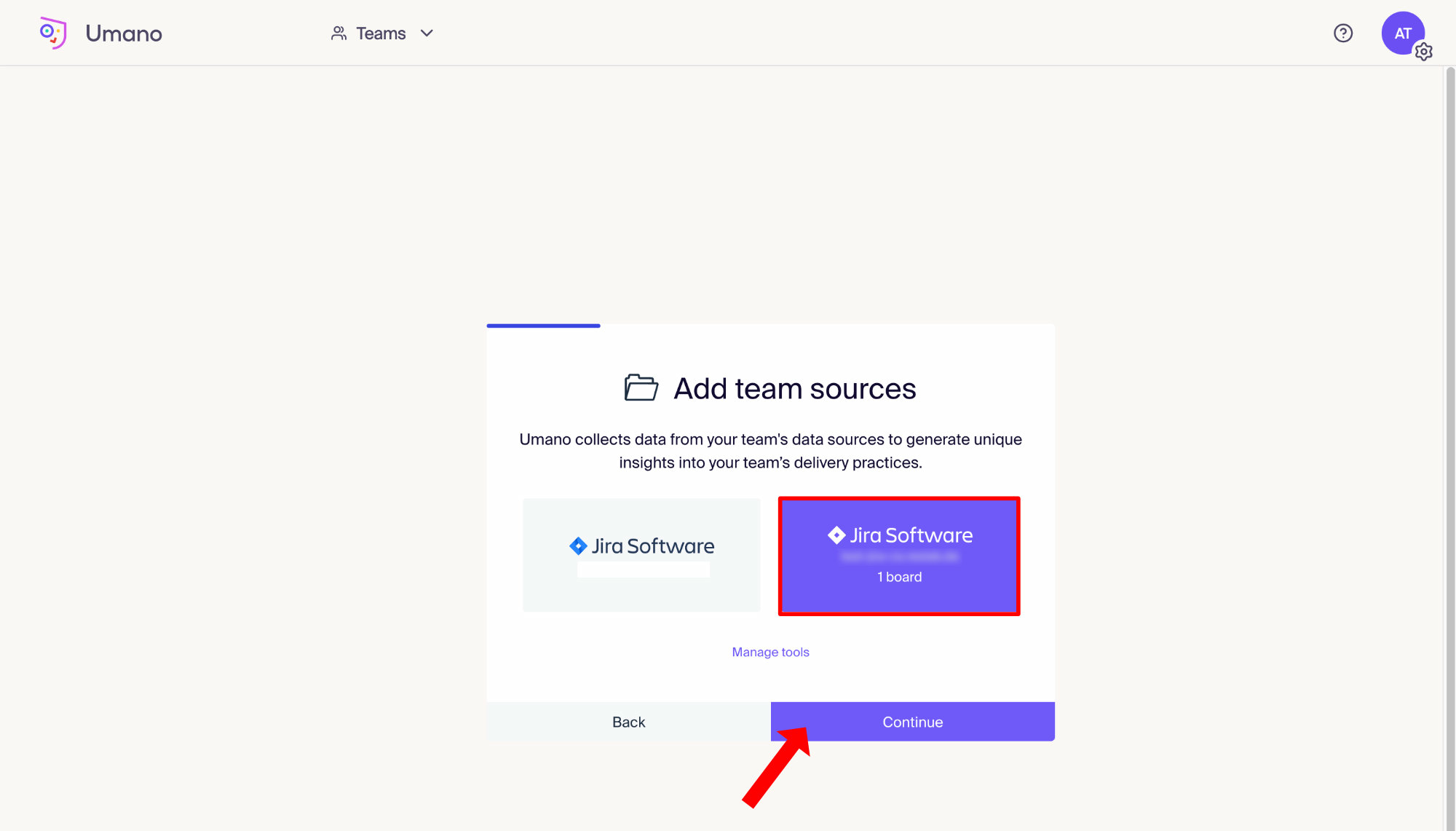Image resolution: width=1456 pixels, height=831 pixels.
Task: Click the blue Jira diamond icon
Action: [x=578, y=546]
